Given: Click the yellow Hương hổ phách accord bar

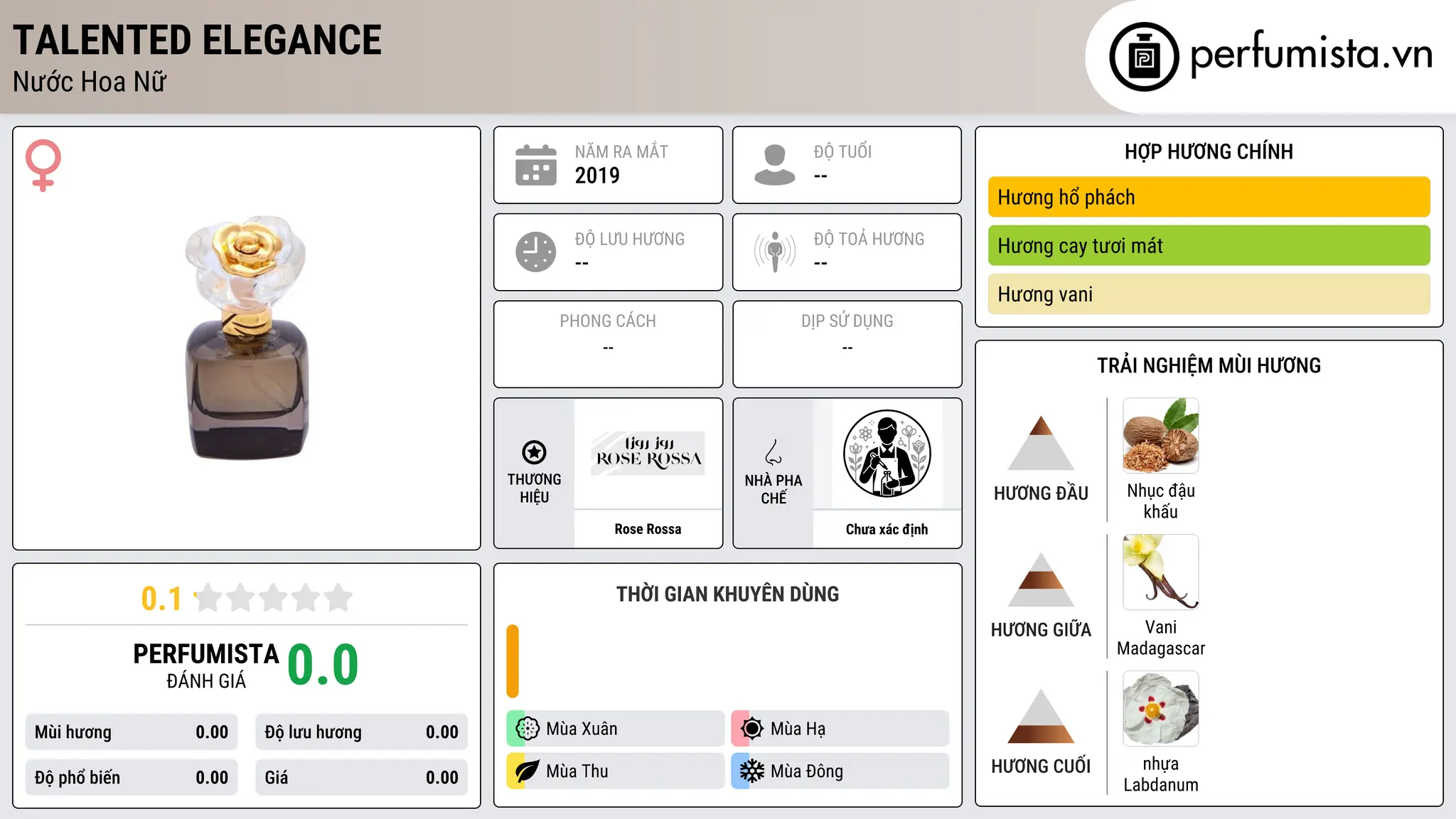Looking at the screenshot, I should [x=1209, y=197].
